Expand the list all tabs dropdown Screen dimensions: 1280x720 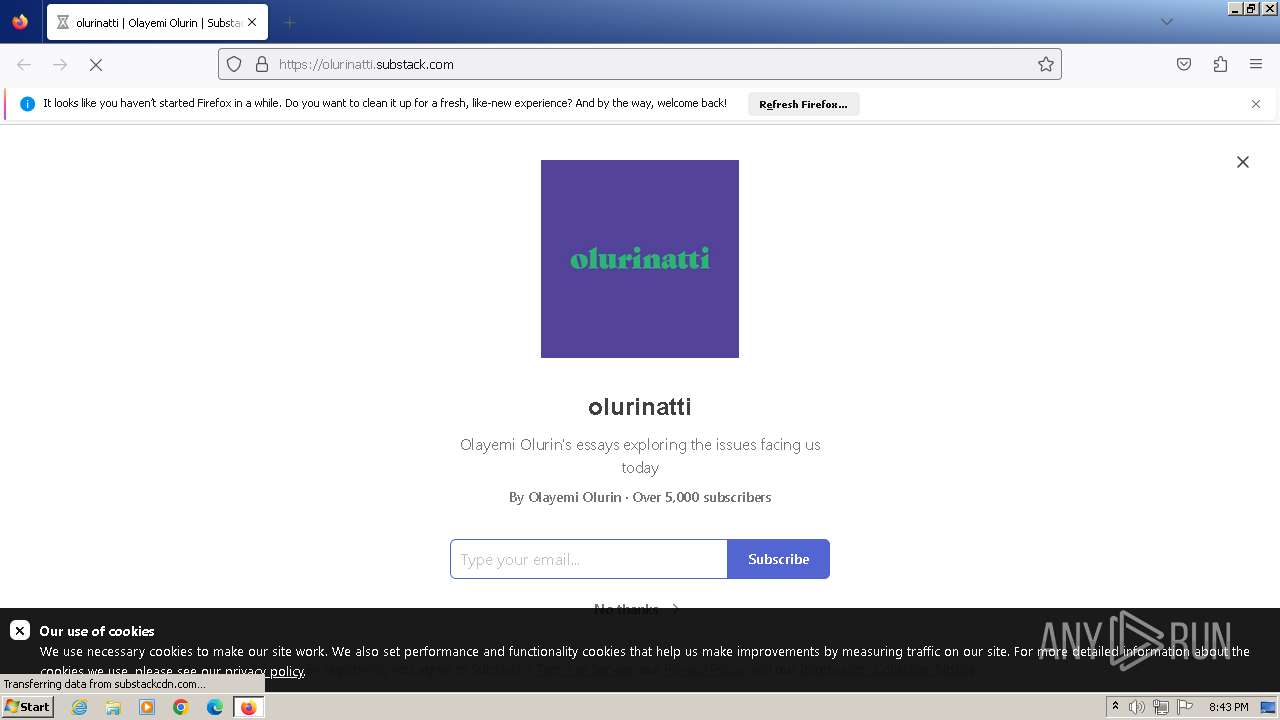(x=1166, y=22)
